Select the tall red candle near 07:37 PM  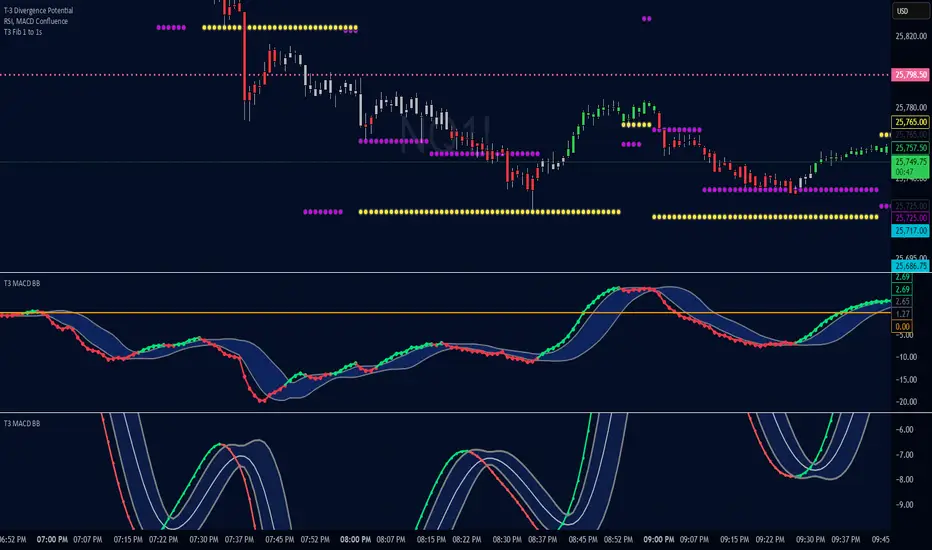pyautogui.click(x=245, y=60)
